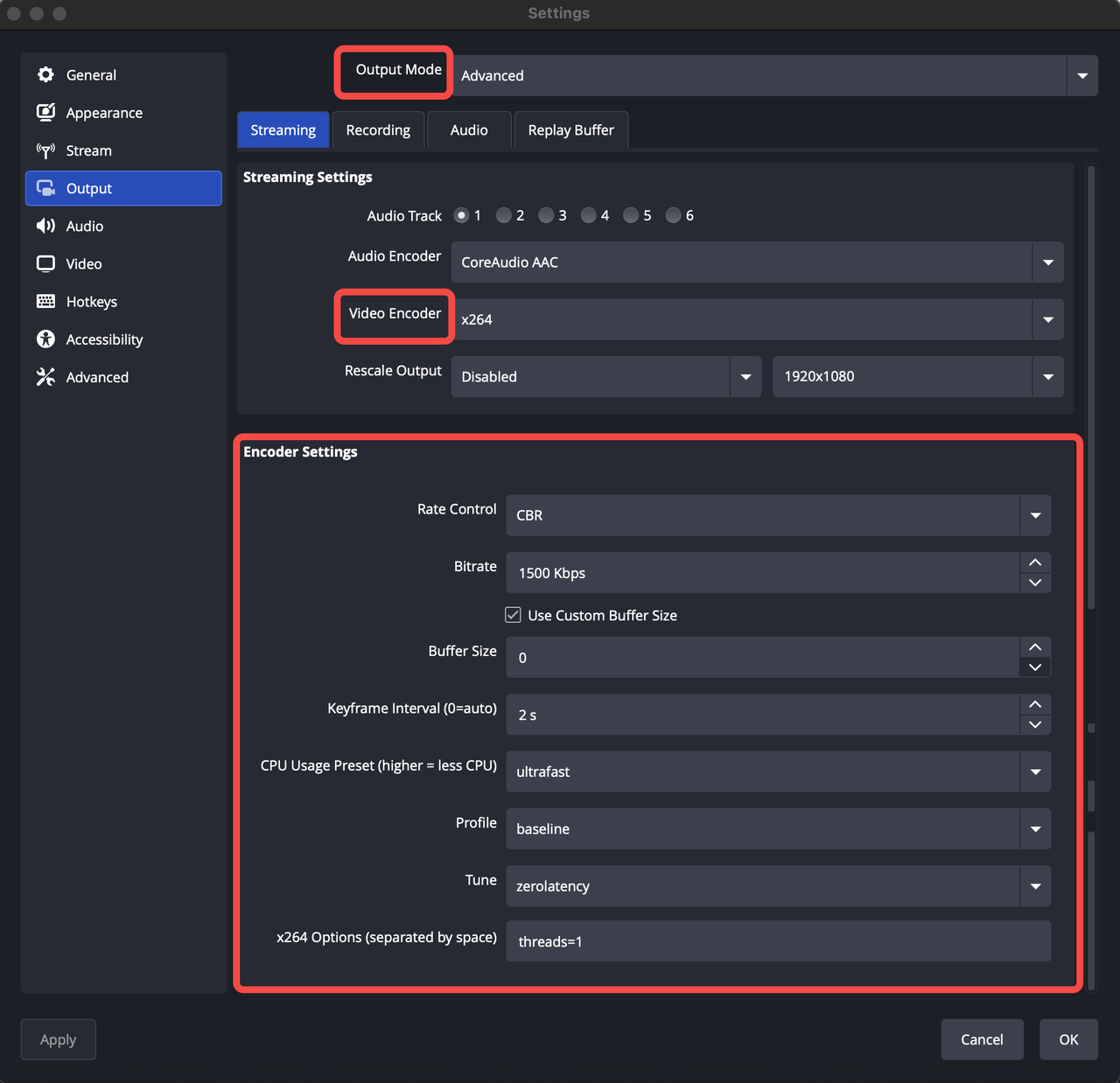The height and width of the screenshot is (1083, 1120).
Task: Click the General gear icon in sidebar
Action: pos(45,75)
